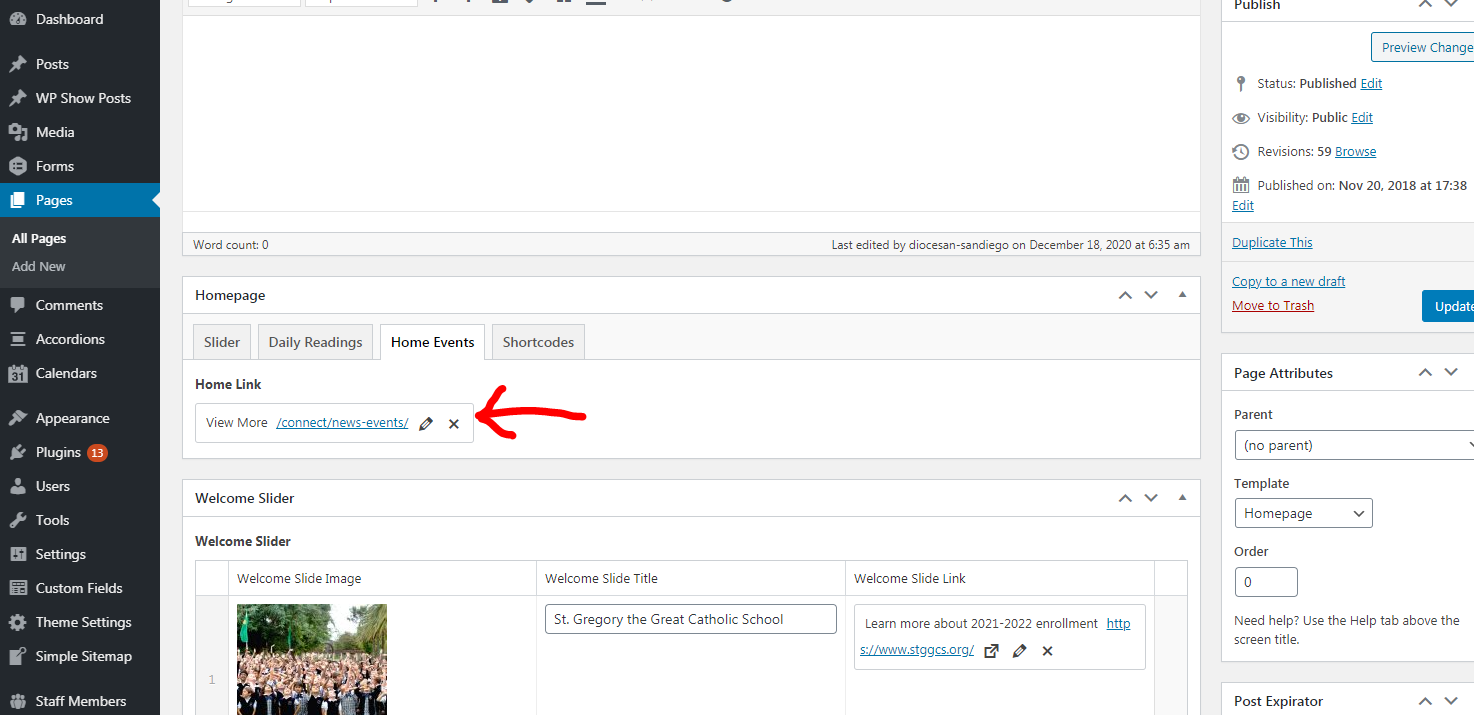Go to Theme Settings
The width and height of the screenshot is (1474, 715).
click(83, 622)
